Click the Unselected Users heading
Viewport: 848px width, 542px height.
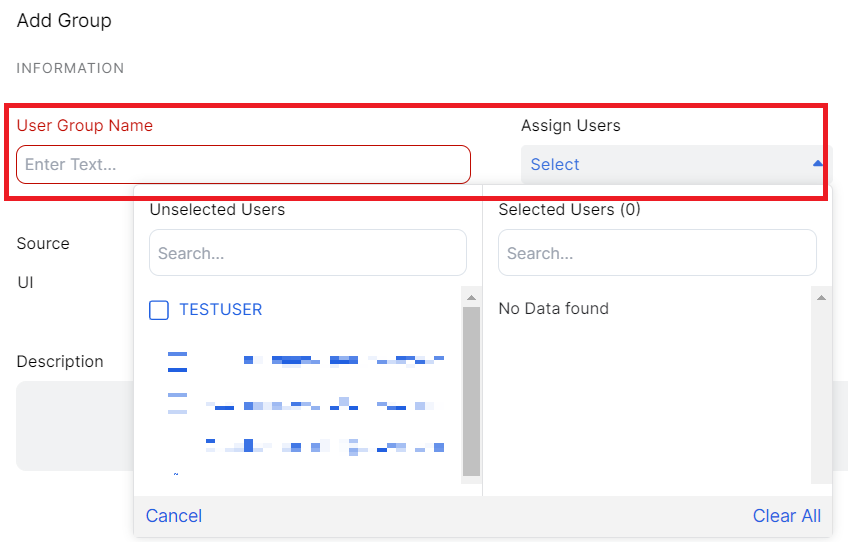(217, 210)
